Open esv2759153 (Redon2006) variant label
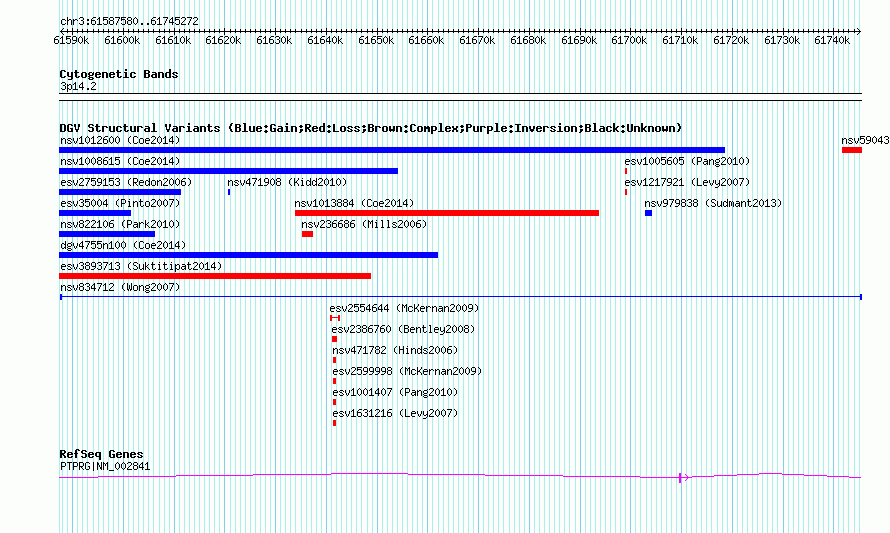890x533 pixels. (x=126, y=182)
